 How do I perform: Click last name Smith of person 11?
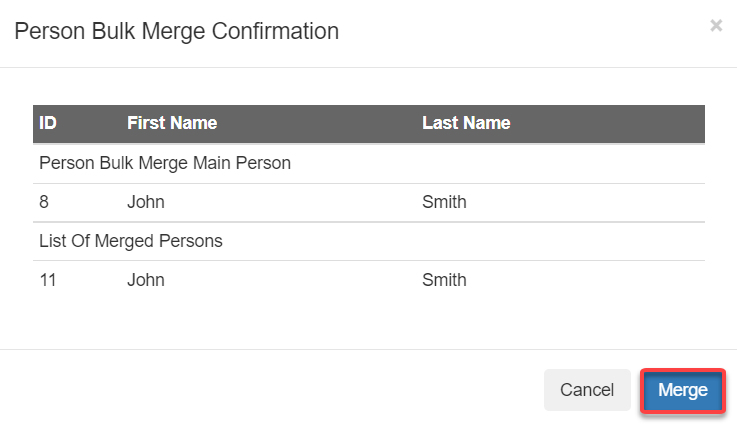444,280
